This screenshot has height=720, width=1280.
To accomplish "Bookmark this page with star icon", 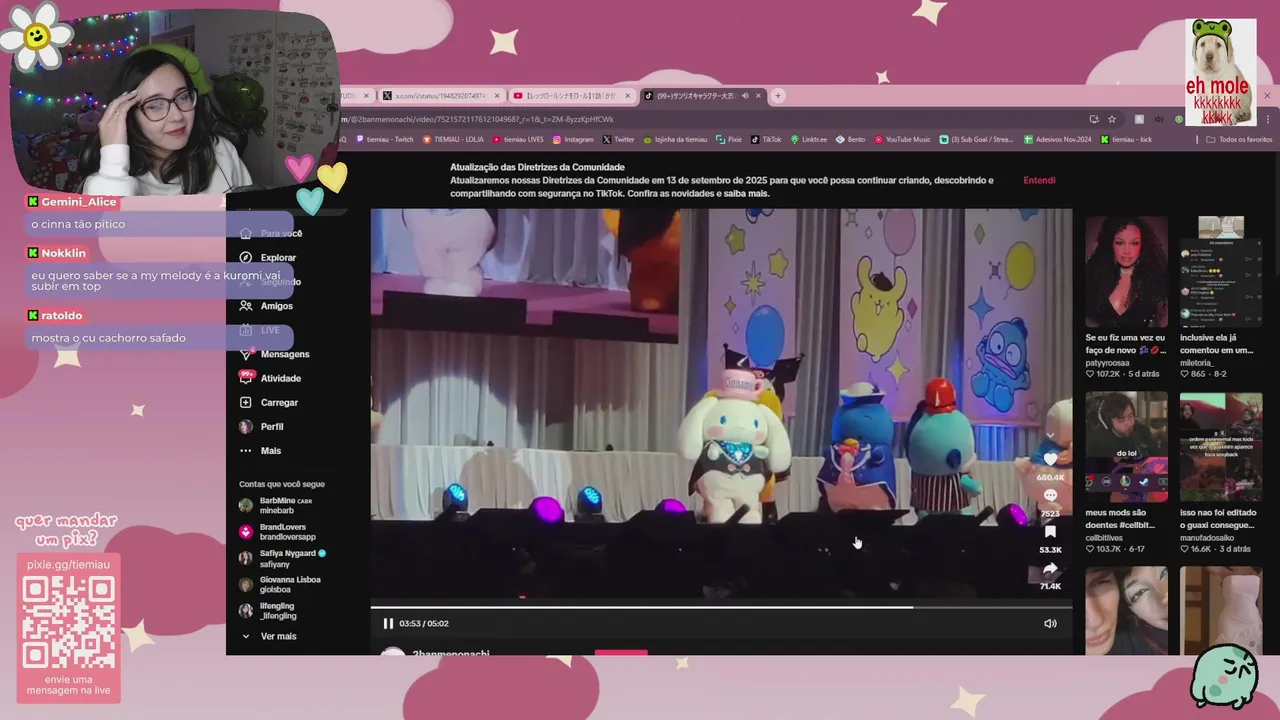I will pos(1112,119).
